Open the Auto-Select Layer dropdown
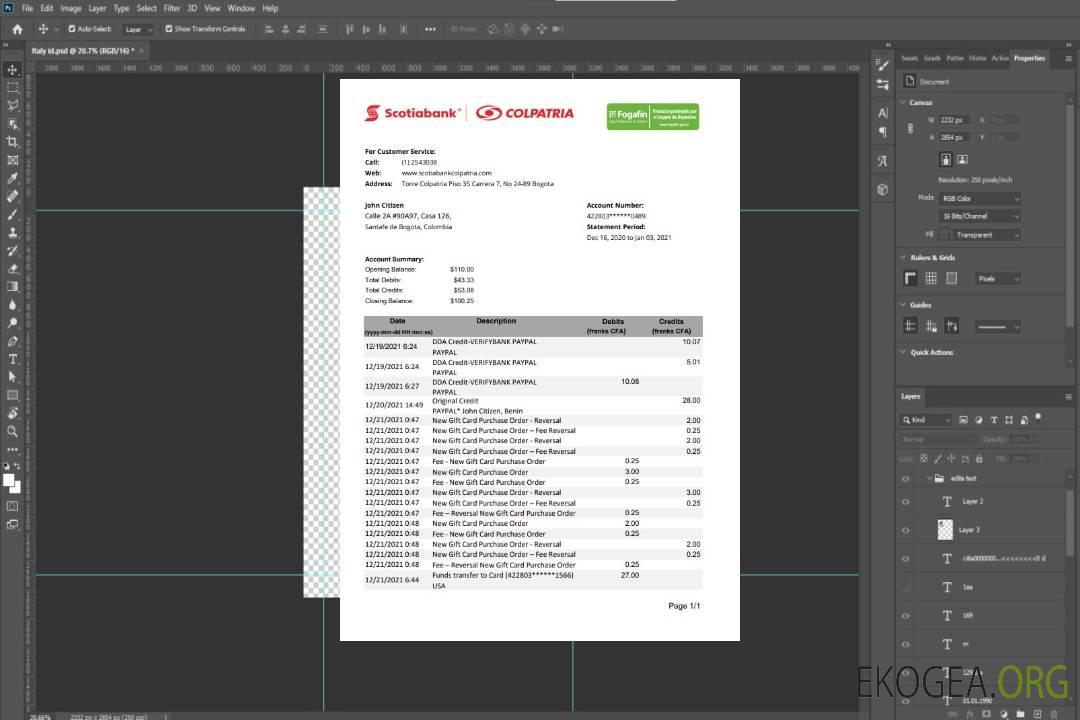 138,29
